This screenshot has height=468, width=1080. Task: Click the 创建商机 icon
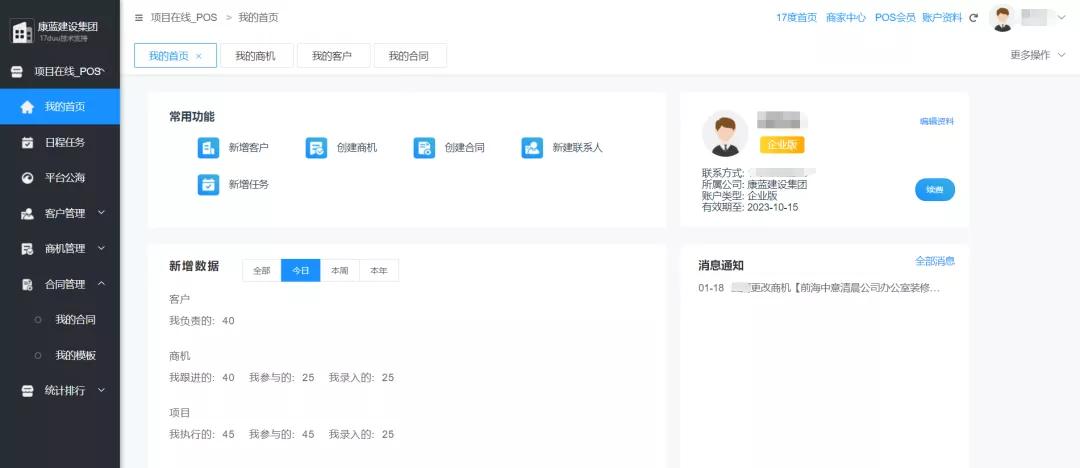(x=316, y=147)
